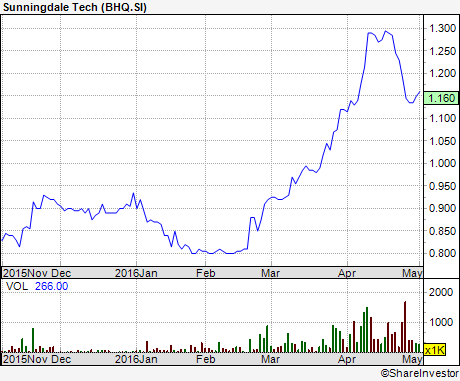Screen dimensions: 460x381
Task: Click the 1.300 price axis label
Action: coord(442,28)
